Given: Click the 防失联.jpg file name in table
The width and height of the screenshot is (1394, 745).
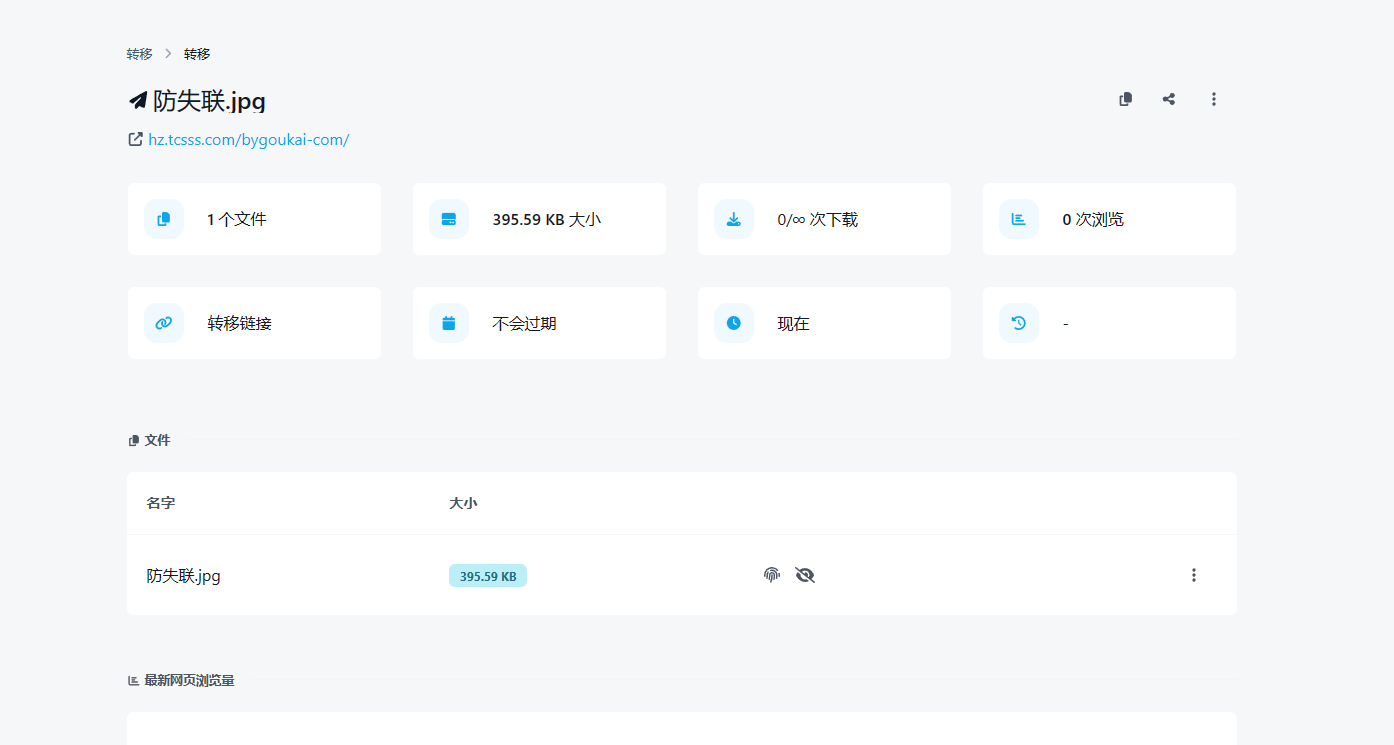Looking at the screenshot, I should click(x=184, y=576).
